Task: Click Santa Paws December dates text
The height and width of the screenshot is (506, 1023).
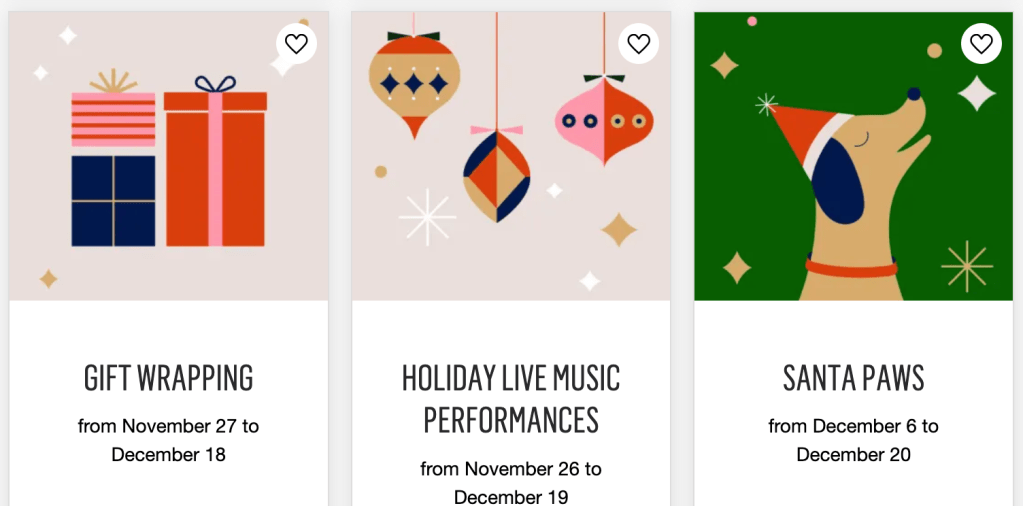Action: point(854,440)
